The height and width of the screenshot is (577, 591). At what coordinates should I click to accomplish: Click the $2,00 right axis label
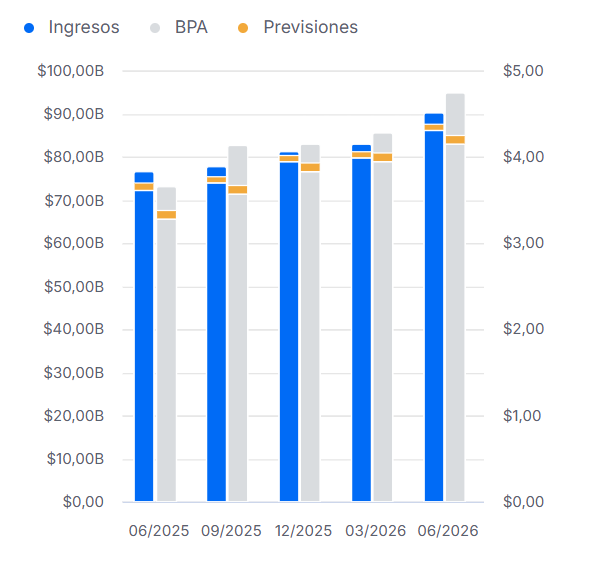523,329
